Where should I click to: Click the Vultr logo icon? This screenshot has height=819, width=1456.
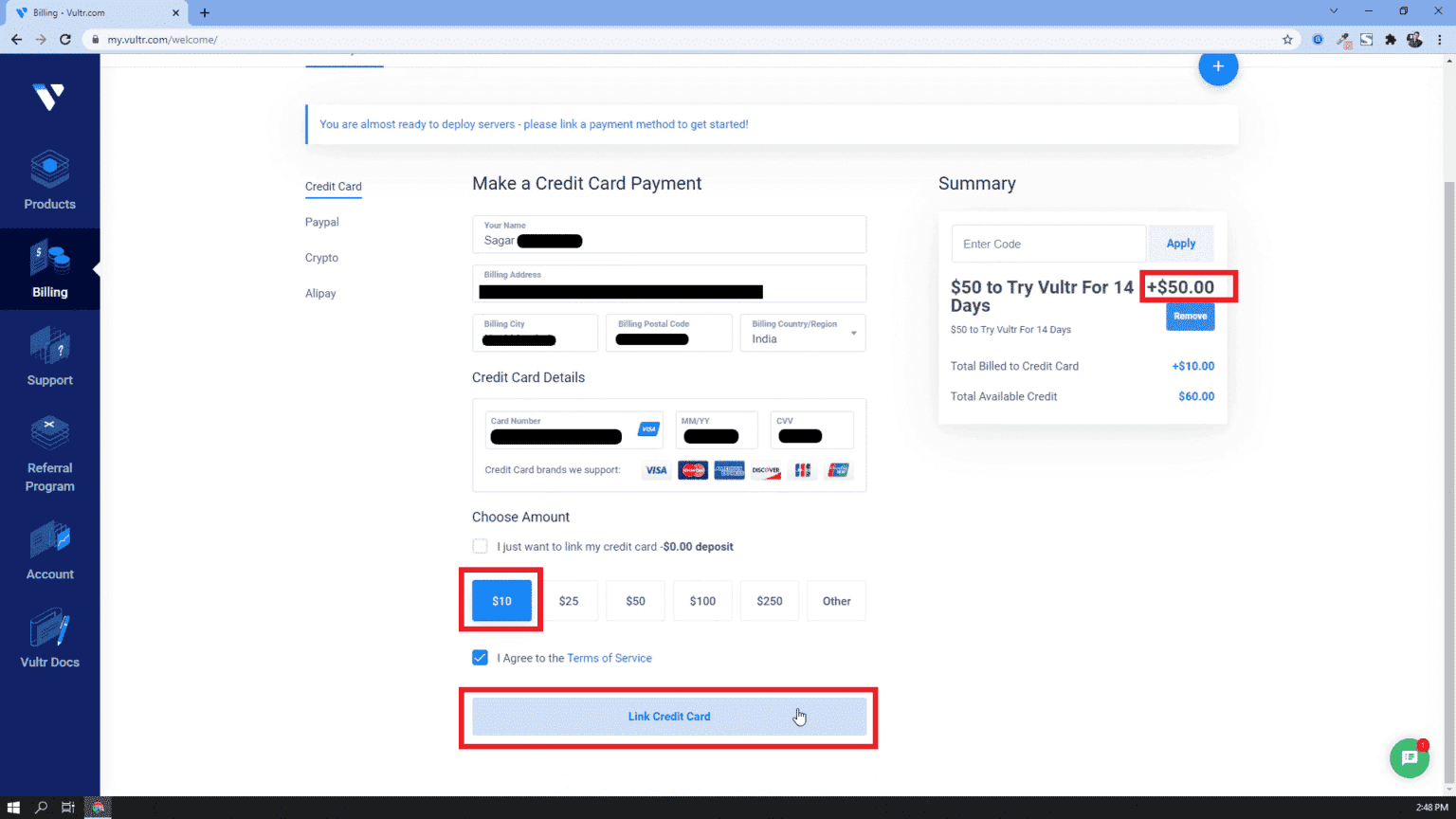click(48, 97)
